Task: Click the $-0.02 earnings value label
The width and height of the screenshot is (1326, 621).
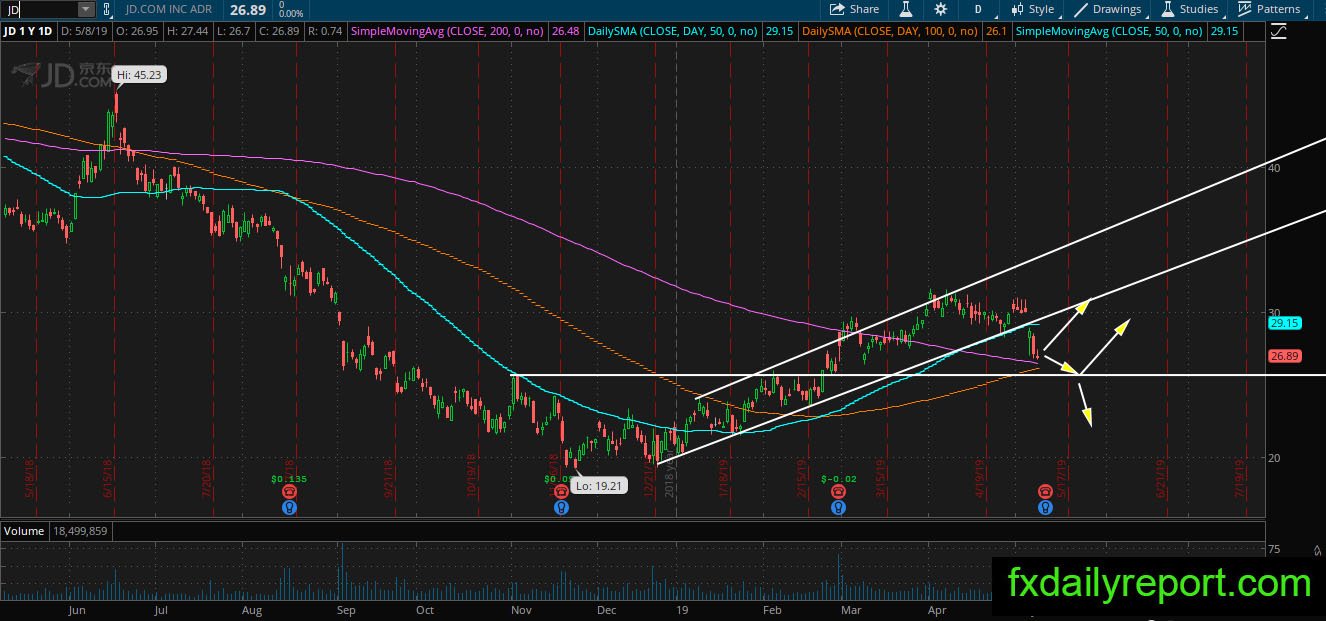Action: click(x=839, y=479)
